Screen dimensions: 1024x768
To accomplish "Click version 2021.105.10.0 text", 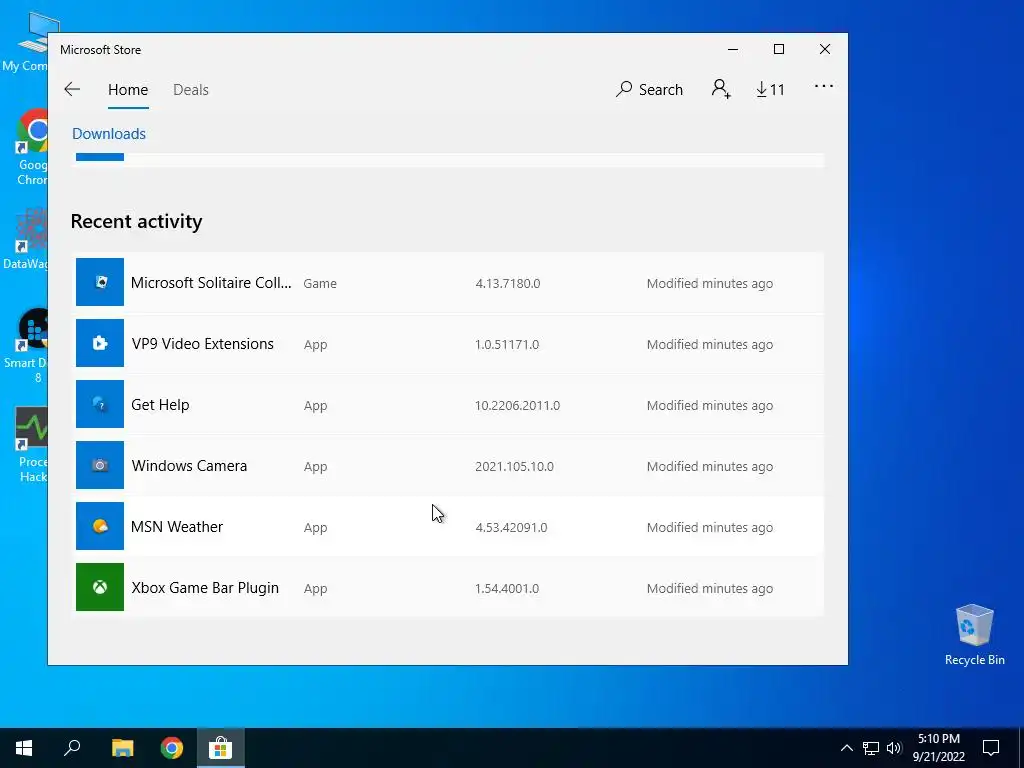I will tap(514, 466).
